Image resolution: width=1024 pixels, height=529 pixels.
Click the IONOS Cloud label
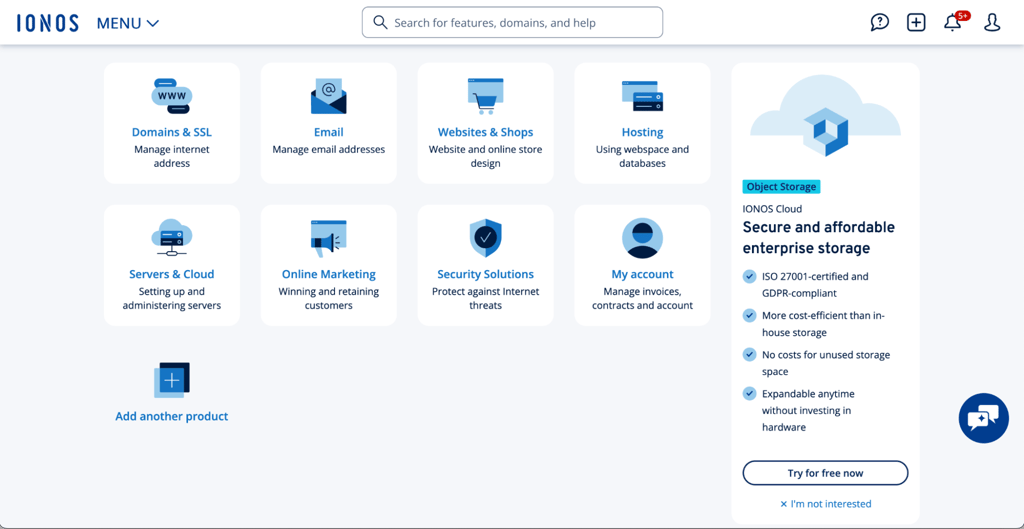[x=772, y=209]
